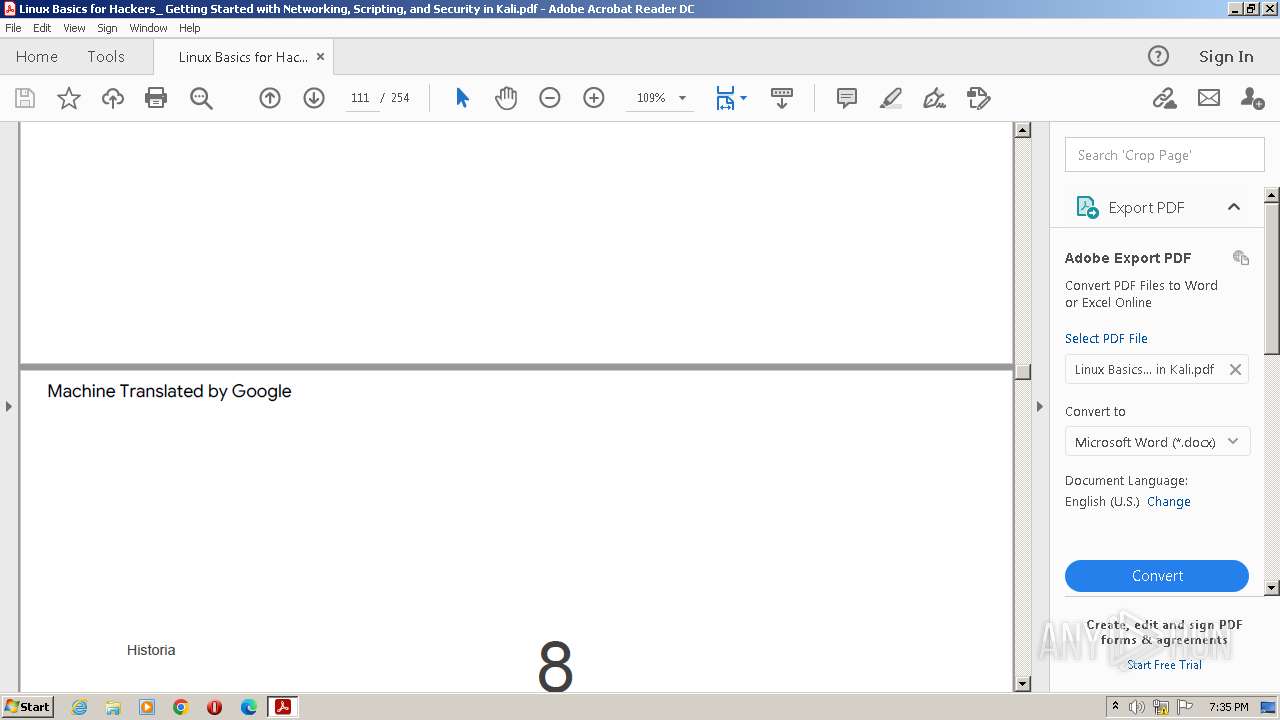This screenshot has height=720, width=1280.
Task: Open the File menu
Action: click(x=13, y=28)
